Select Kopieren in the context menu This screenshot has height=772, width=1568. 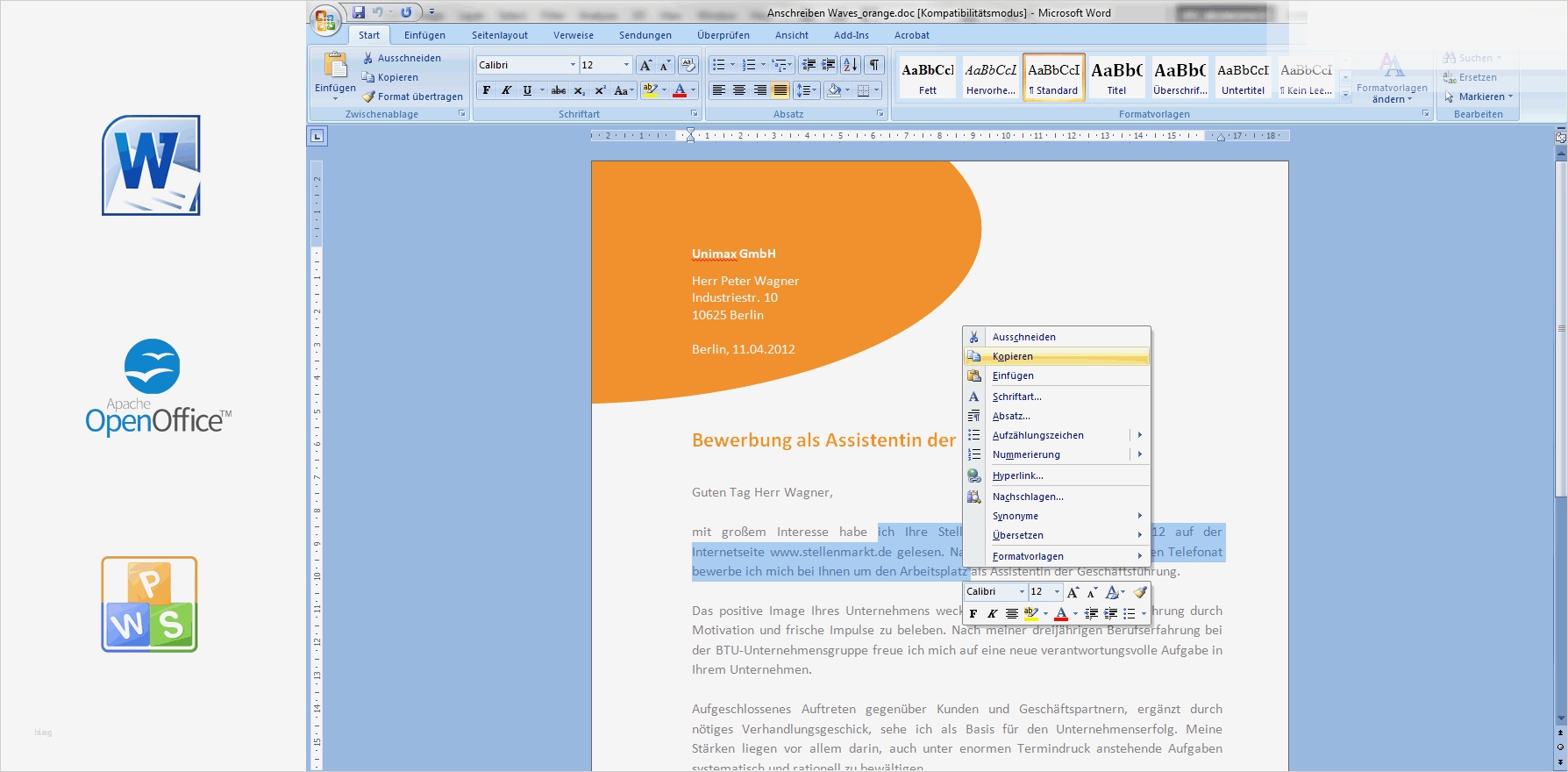tap(1013, 356)
